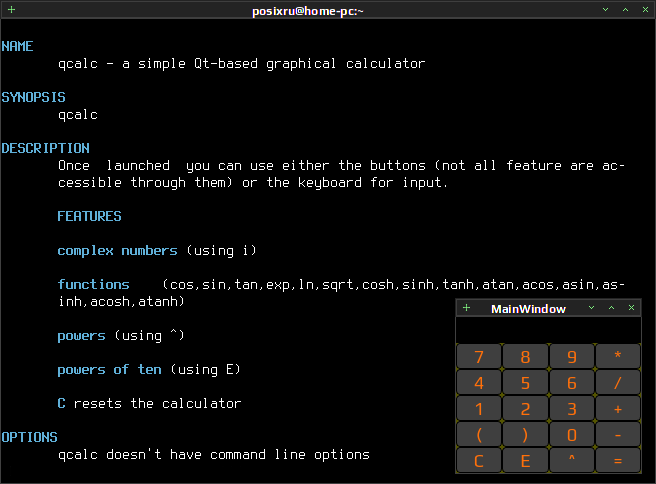Click calculator digit 4 button
This screenshot has height=484, width=656.
pos(479,382)
